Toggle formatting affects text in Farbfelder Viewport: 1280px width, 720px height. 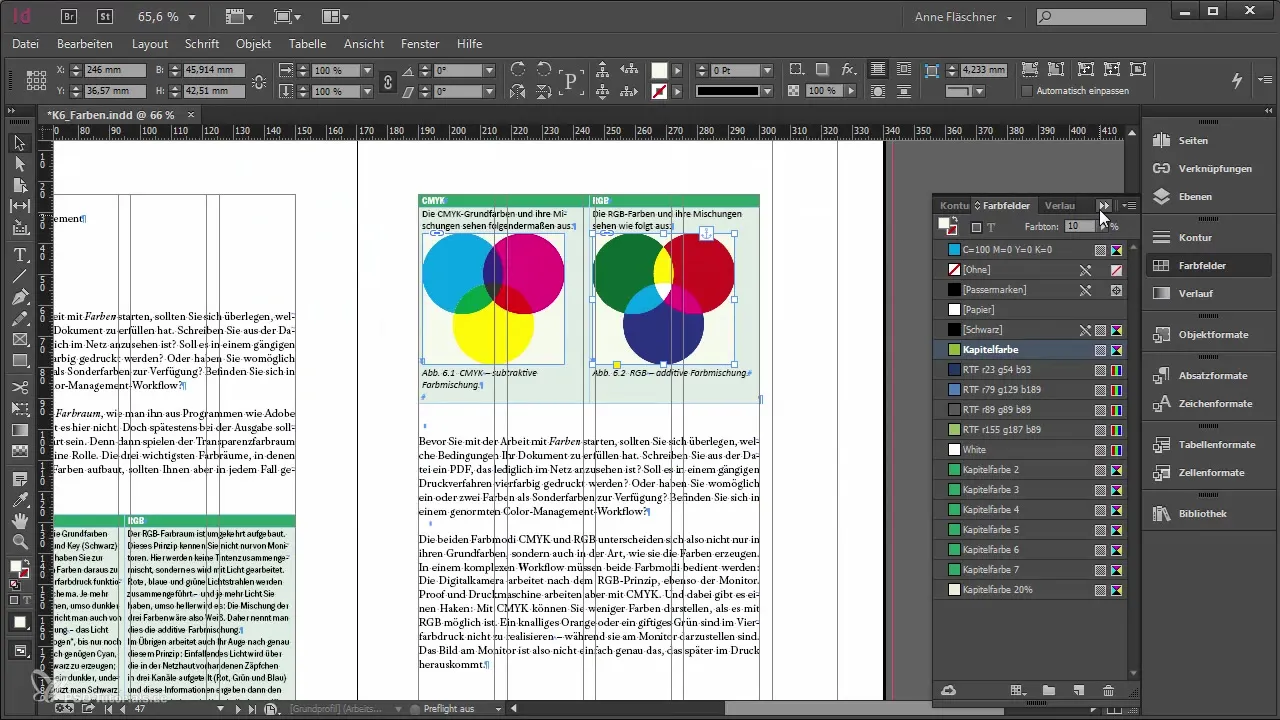pyautogui.click(x=991, y=227)
